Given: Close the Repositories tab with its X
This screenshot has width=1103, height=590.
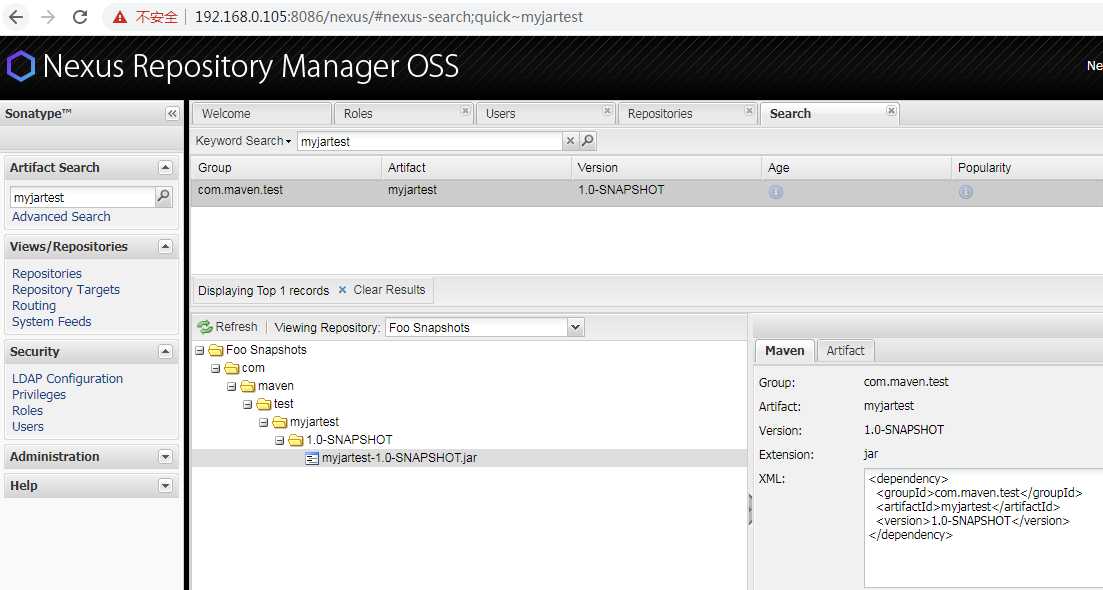Looking at the screenshot, I should point(749,111).
